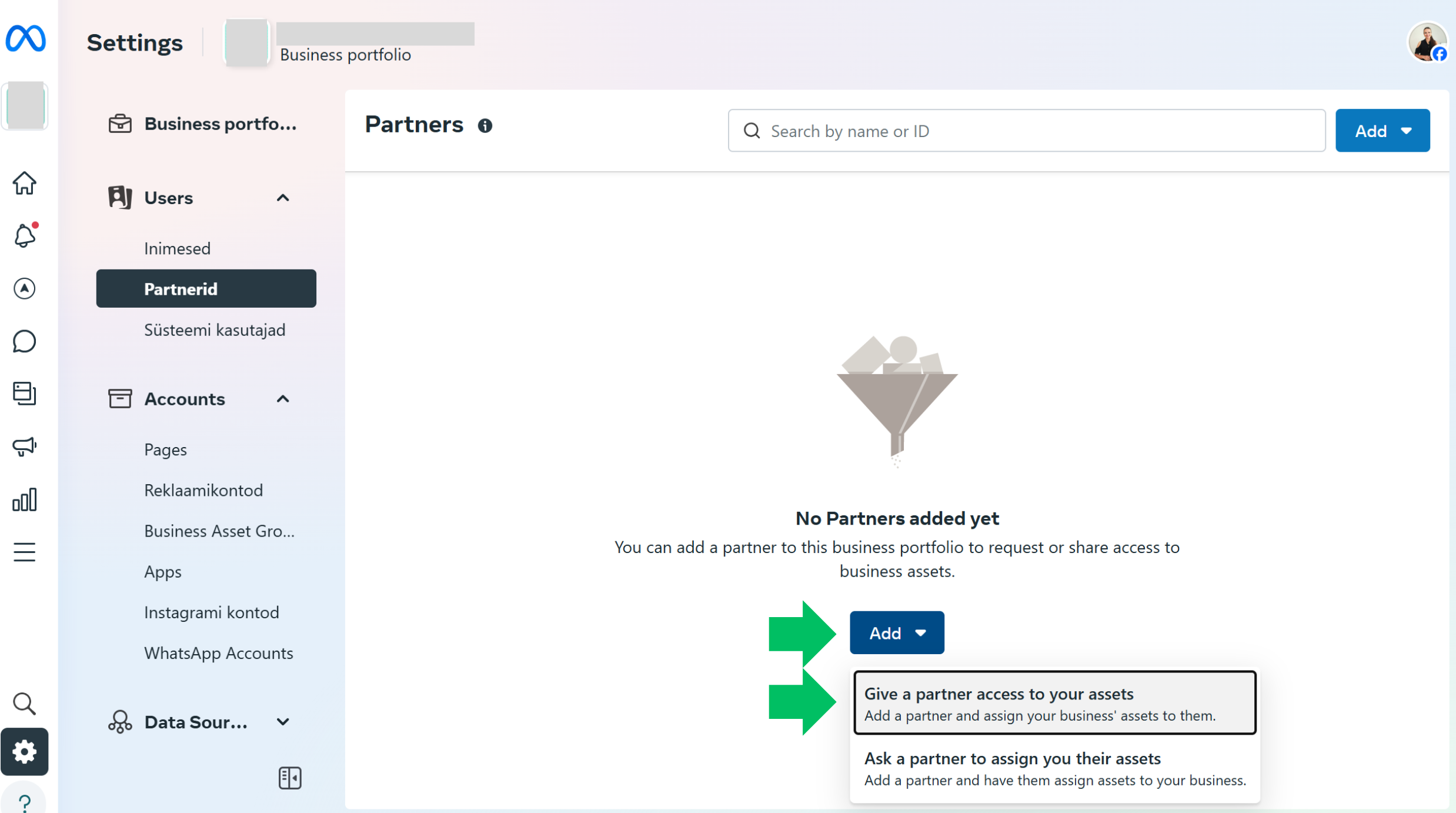Open notifications bell icon
This screenshot has height=813, width=1456.
point(24,236)
